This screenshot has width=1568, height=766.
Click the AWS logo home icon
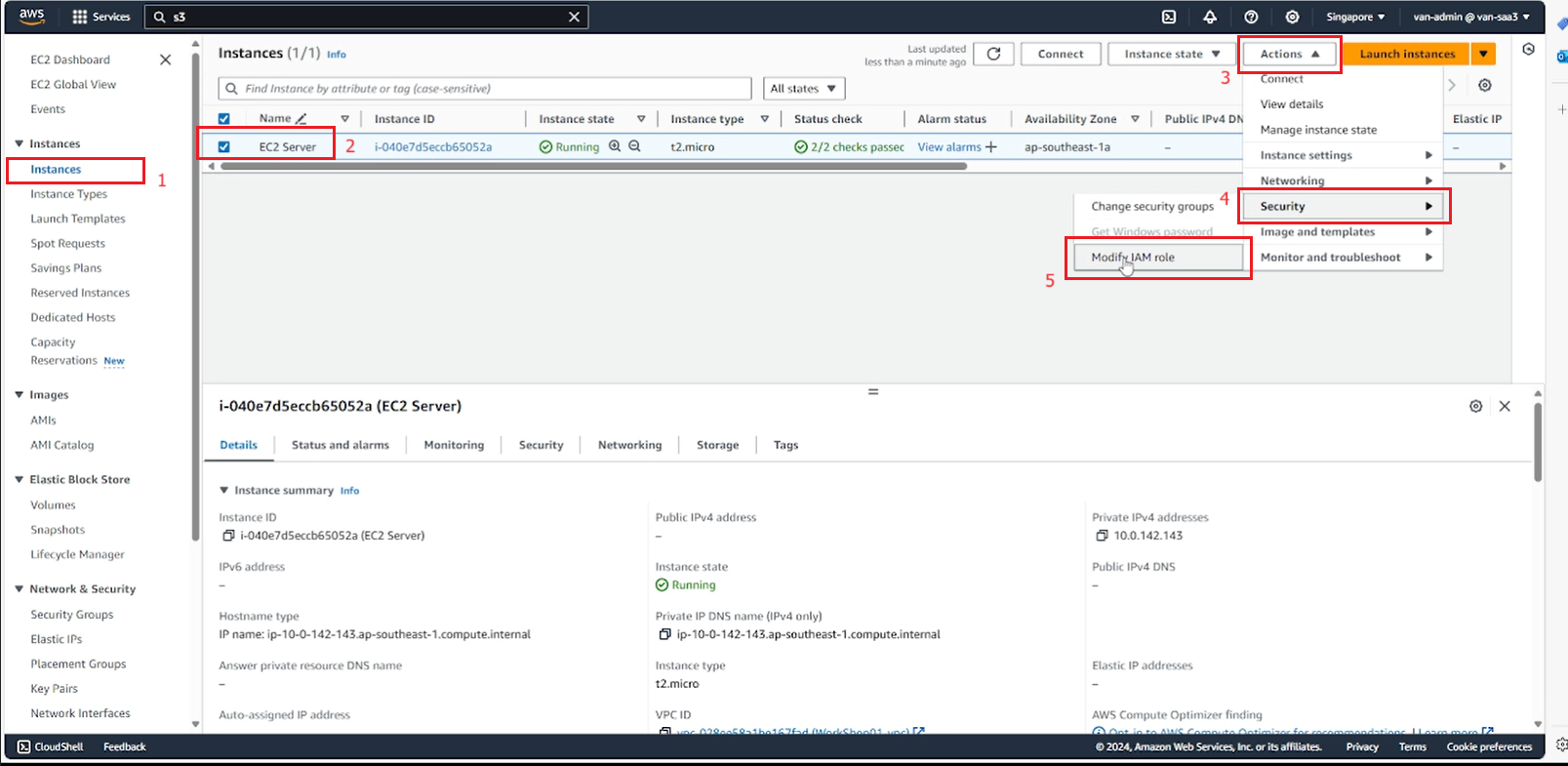tap(31, 17)
